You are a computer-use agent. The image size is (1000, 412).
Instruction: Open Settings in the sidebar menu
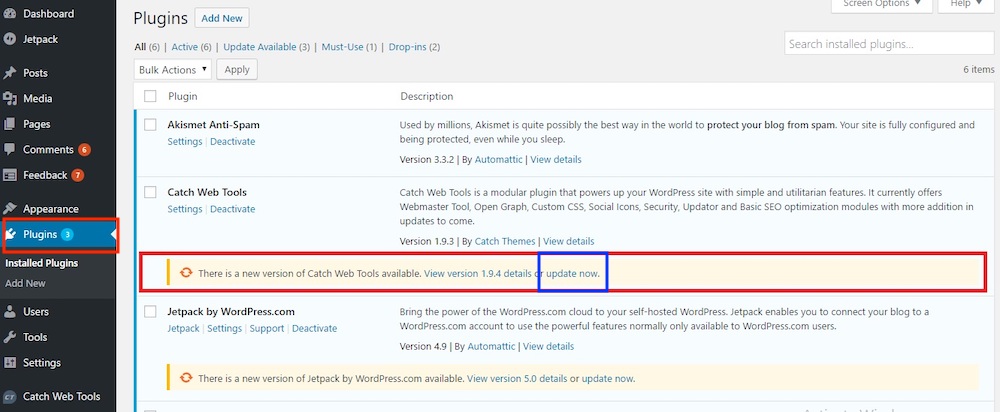[x=41, y=363]
